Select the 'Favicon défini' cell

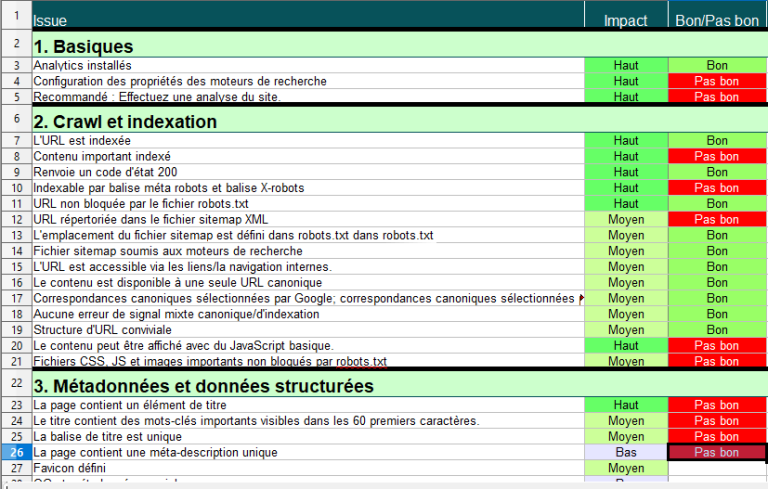pos(308,468)
